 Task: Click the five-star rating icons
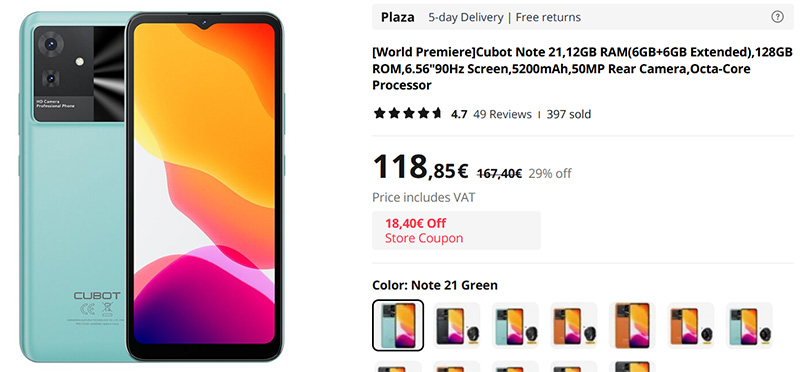pos(408,114)
